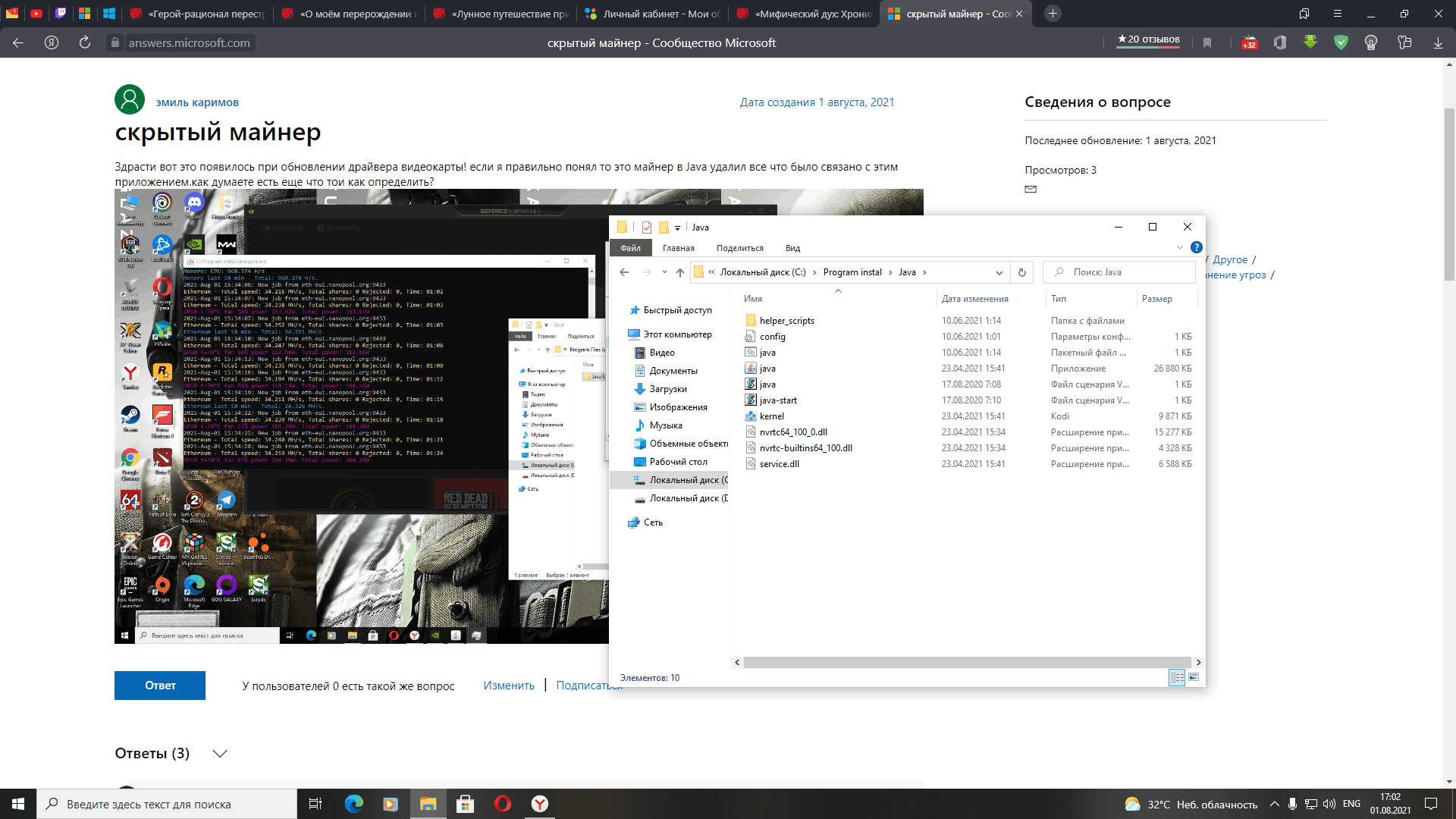1456x819 pixels.
Task: Launch Opera from the taskbar
Action: (x=502, y=804)
